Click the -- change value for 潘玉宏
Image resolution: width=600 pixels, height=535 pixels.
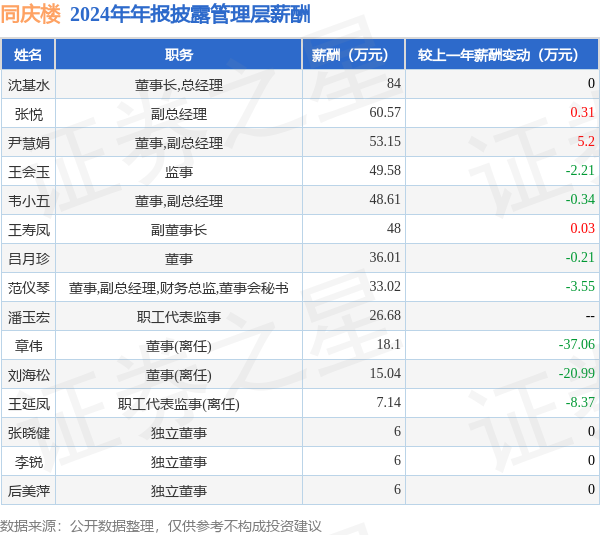(590, 316)
